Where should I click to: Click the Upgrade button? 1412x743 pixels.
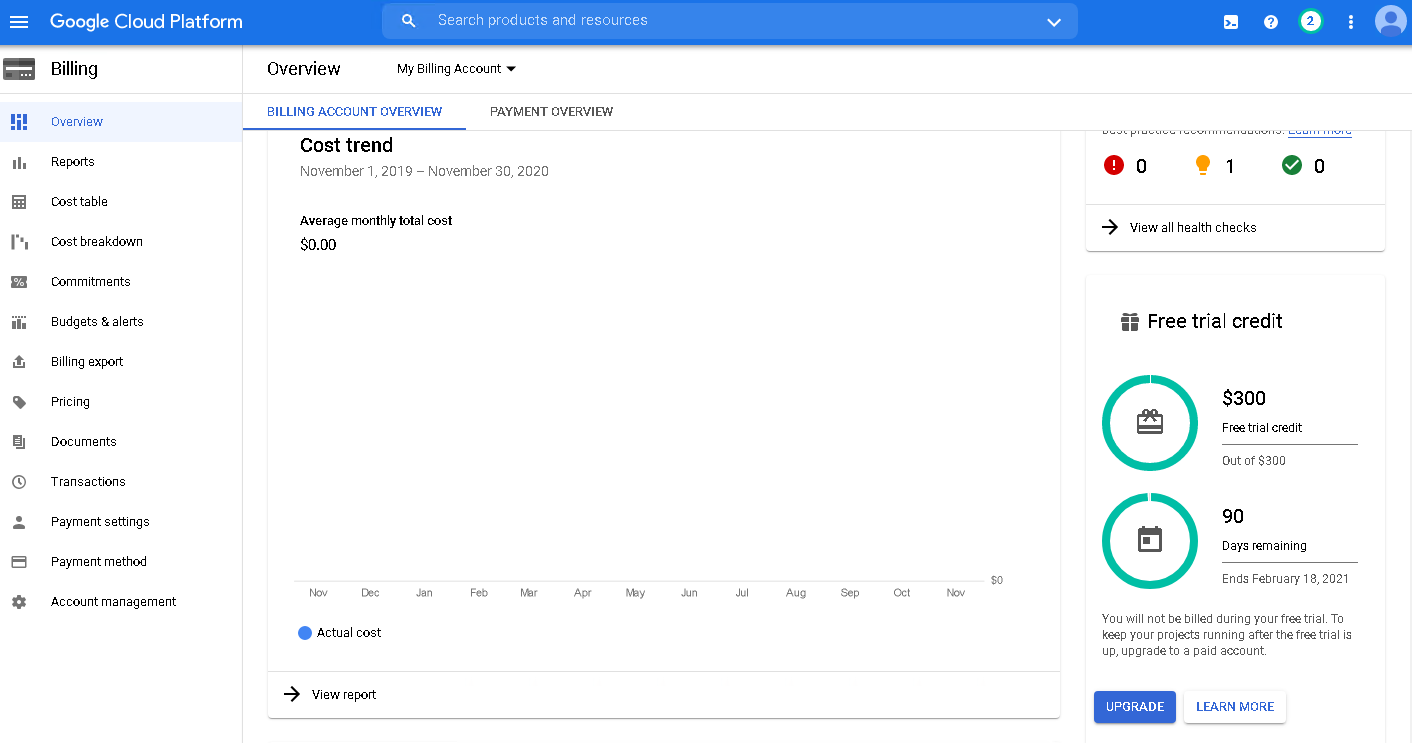coord(1134,707)
